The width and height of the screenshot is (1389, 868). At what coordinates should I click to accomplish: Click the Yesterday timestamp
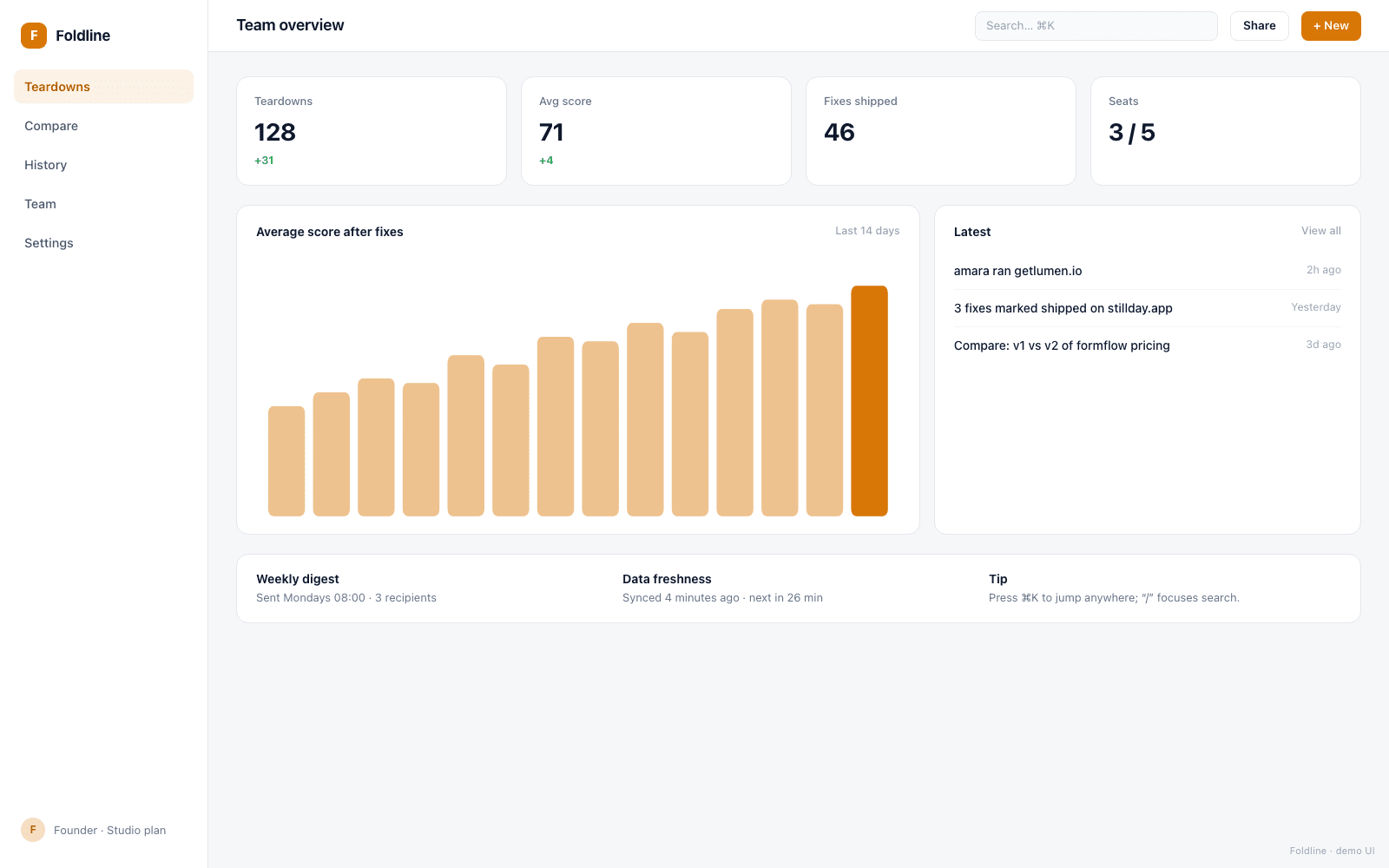click(x=1316, y=307)
